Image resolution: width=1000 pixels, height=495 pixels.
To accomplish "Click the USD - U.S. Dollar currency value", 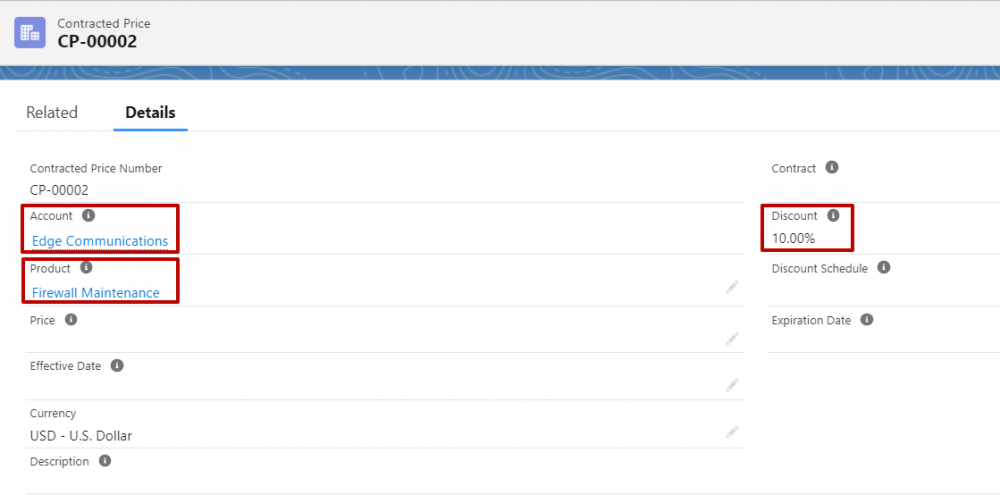I will tap(81, 436).
